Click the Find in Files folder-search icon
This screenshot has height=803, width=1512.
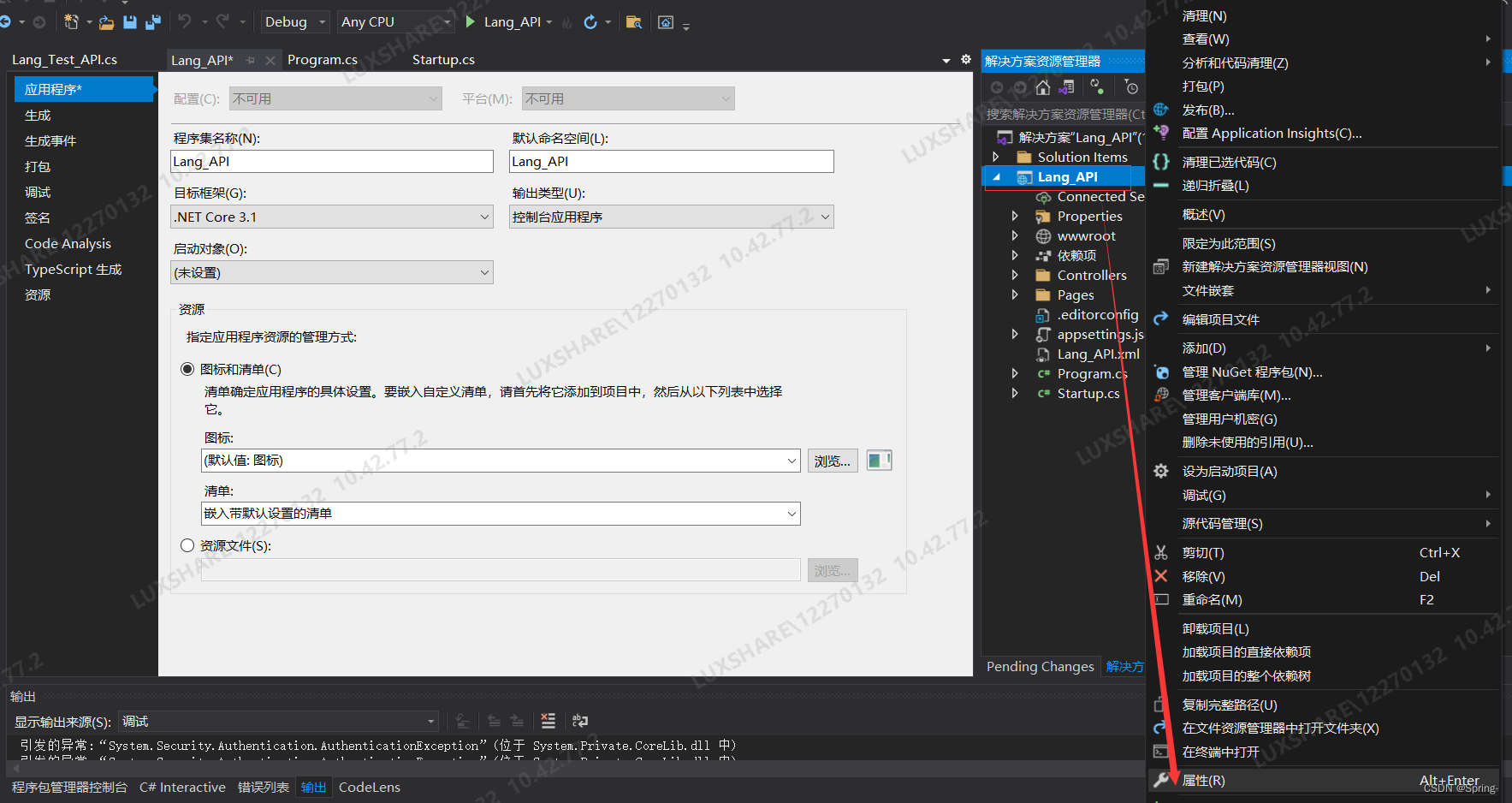coord(634,22)
